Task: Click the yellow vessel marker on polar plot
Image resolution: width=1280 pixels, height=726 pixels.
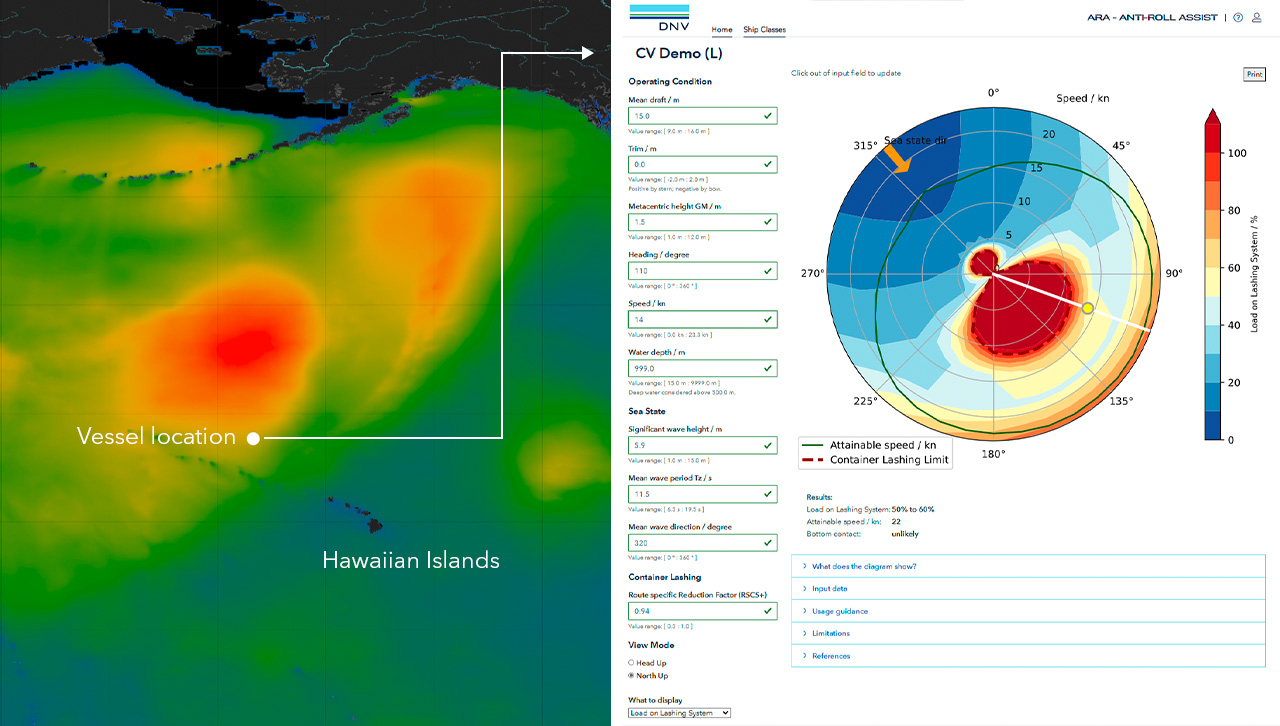Action: (1088, 308)
